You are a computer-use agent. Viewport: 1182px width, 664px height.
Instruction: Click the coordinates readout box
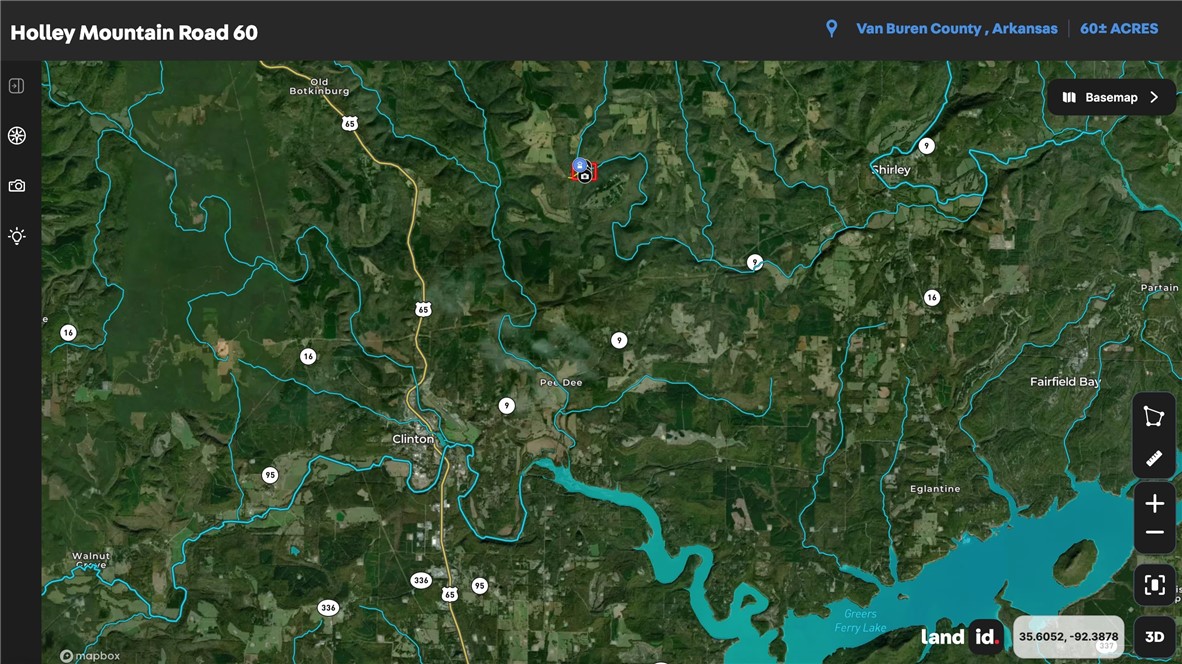tap(1068, 637)
